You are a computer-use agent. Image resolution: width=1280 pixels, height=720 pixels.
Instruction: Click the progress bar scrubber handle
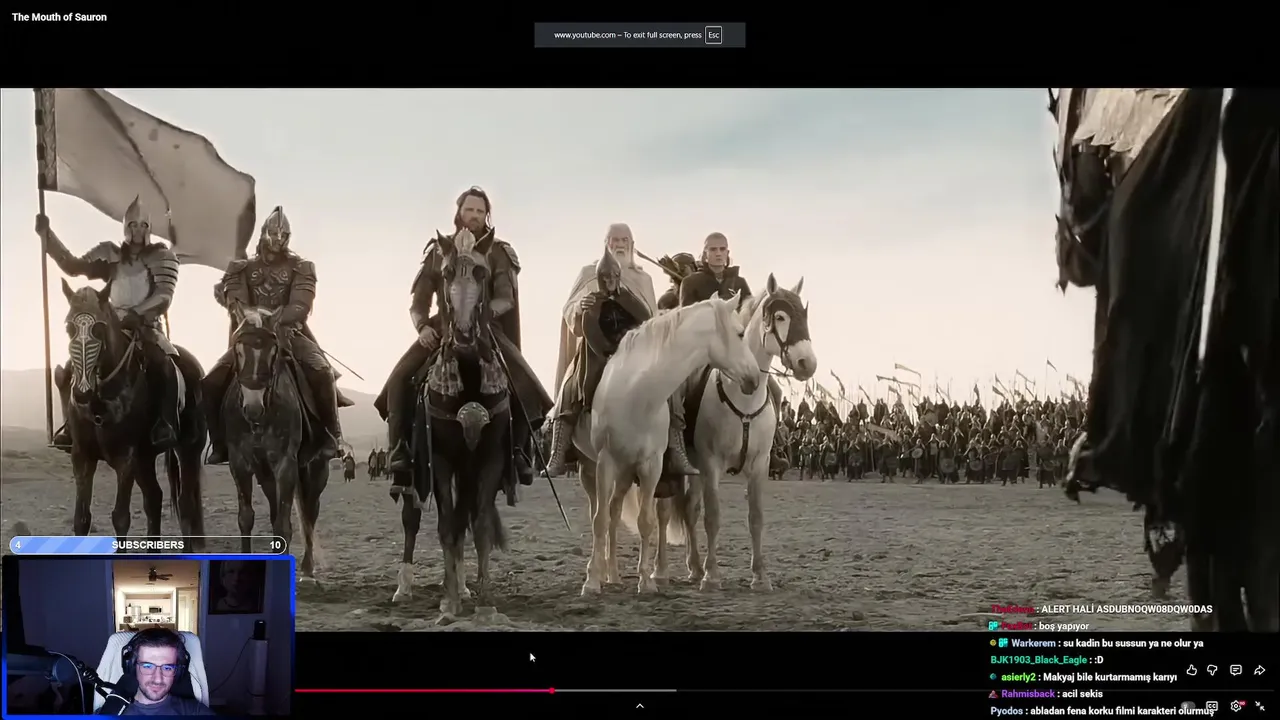pyautogui.click(x=552, y=690)
